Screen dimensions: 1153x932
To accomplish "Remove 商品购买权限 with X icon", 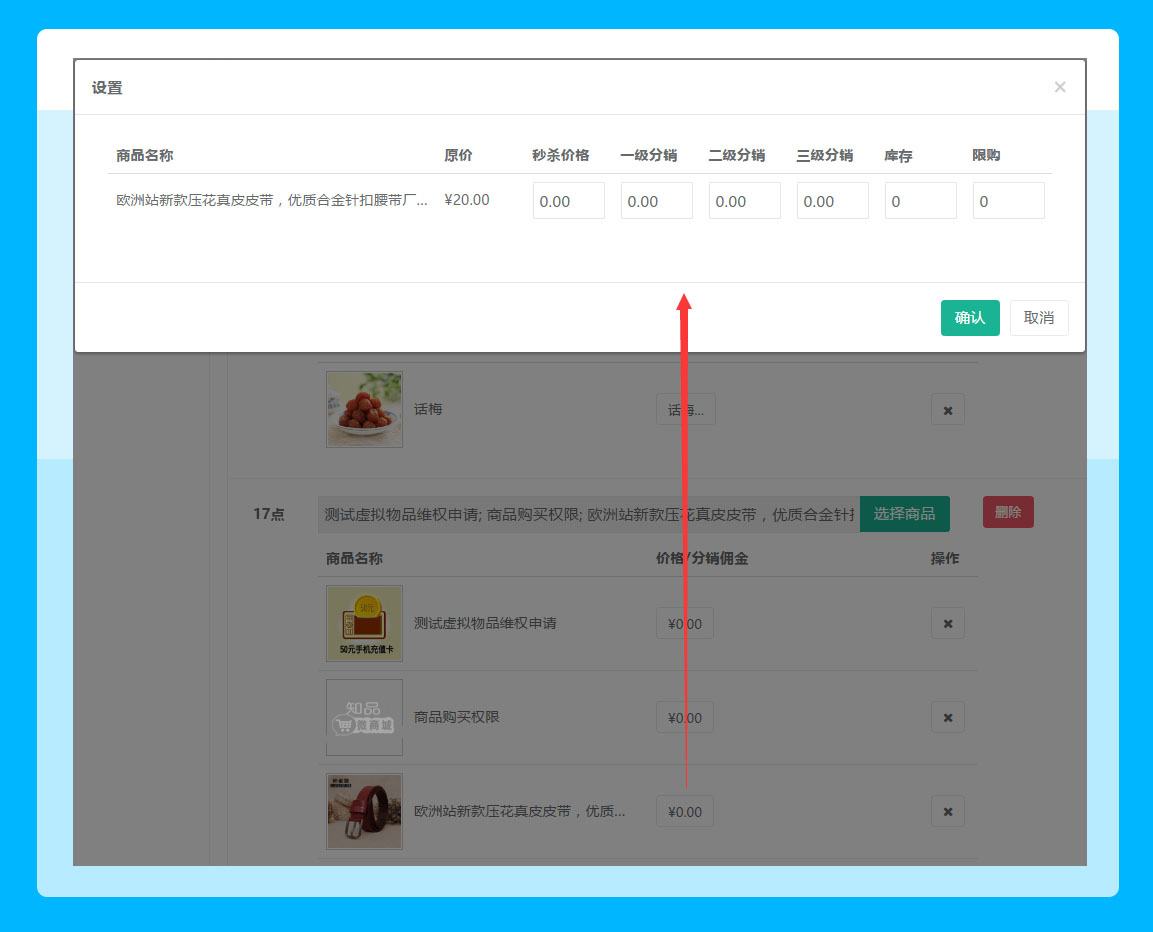I will (x=947, y=717).
